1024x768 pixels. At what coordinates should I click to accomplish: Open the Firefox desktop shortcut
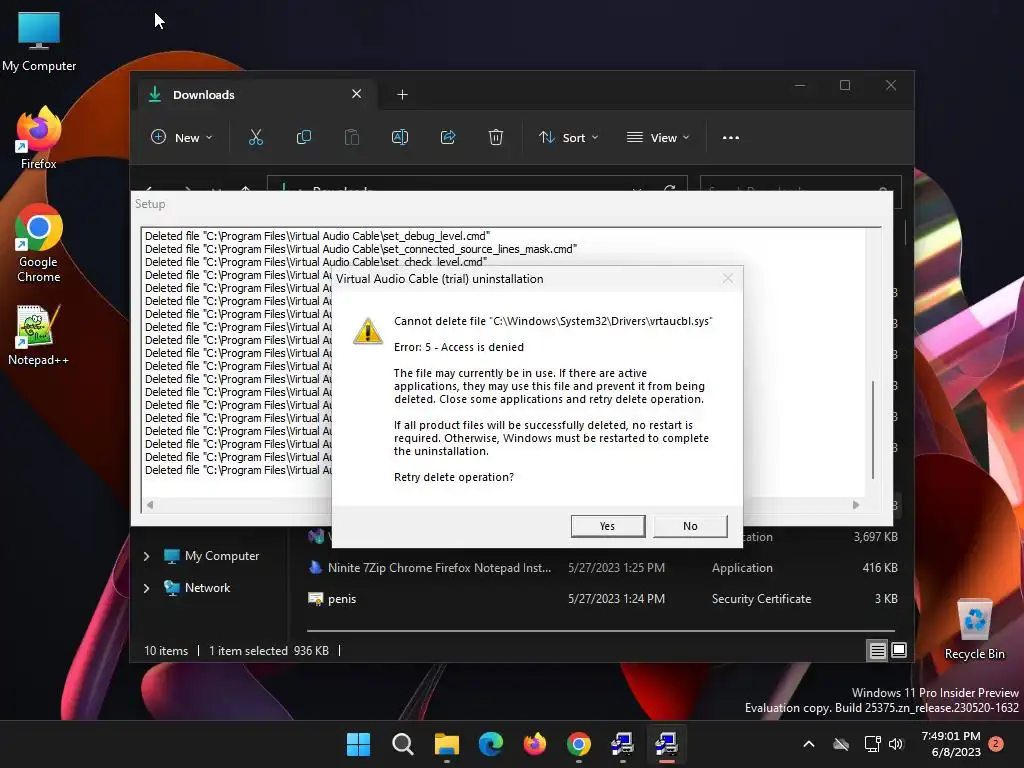coord(39,138)
